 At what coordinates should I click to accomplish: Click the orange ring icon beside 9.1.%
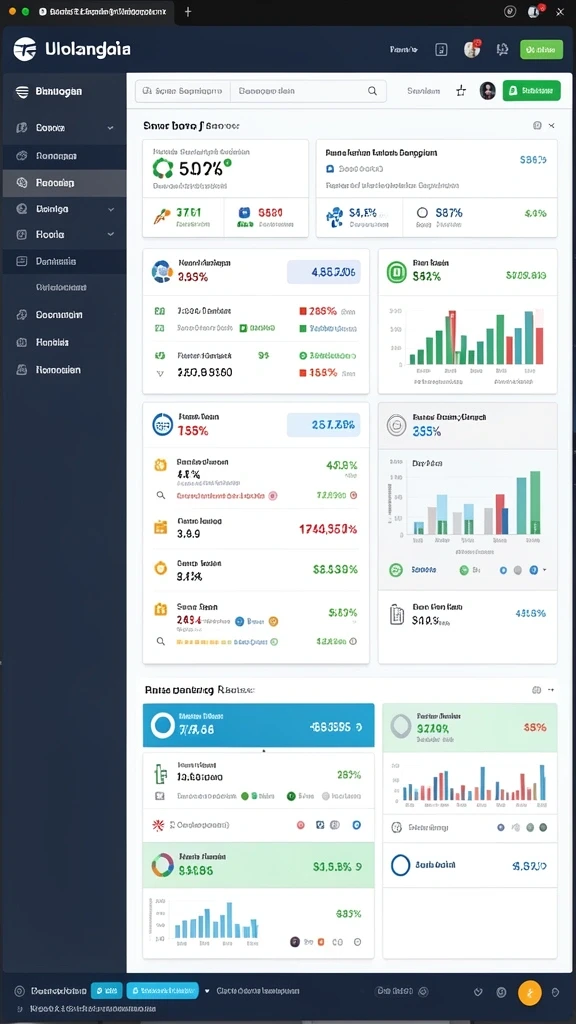pyautogui.click(x=161, y=568)
